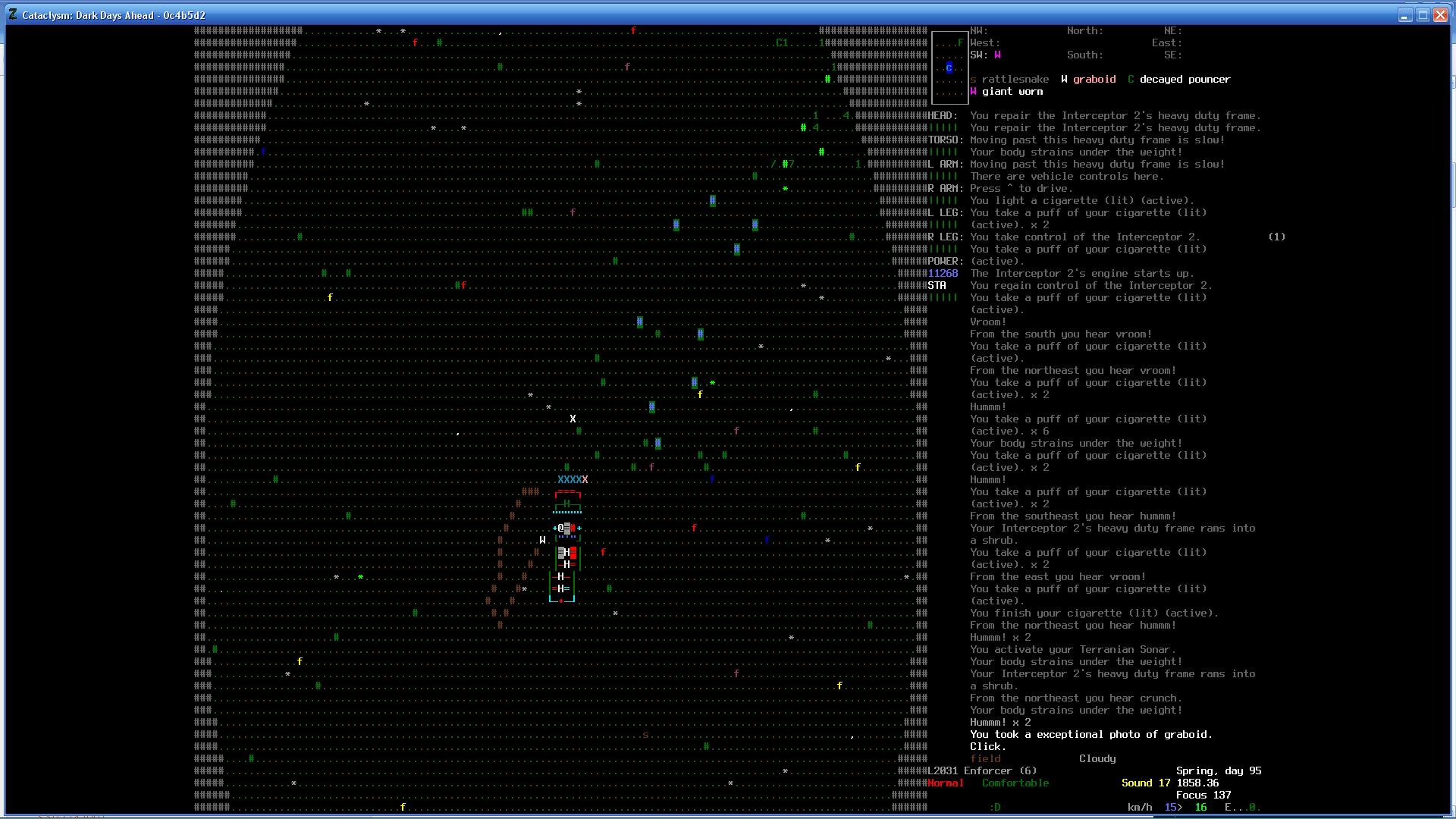This screenshot has height=819, width=1456.
Task: Click the Sound 17 indicator
Action: (1145, 783)
